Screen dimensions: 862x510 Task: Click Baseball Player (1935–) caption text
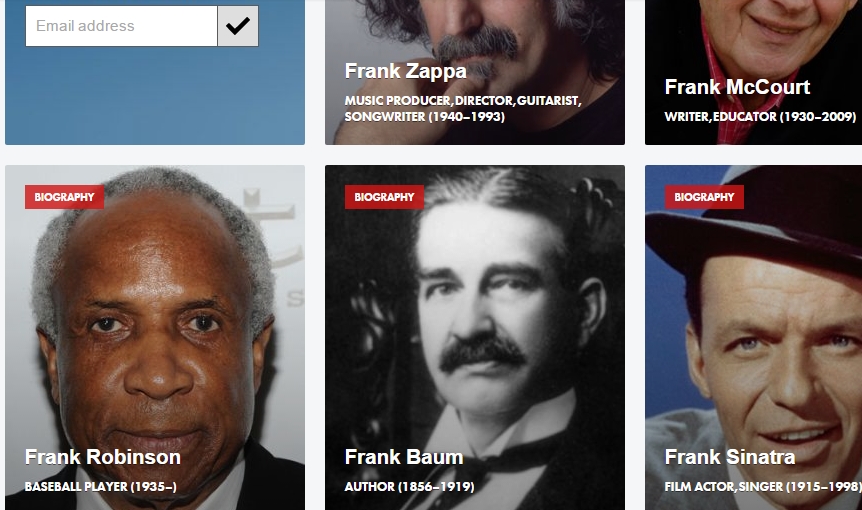pos(101,486)
